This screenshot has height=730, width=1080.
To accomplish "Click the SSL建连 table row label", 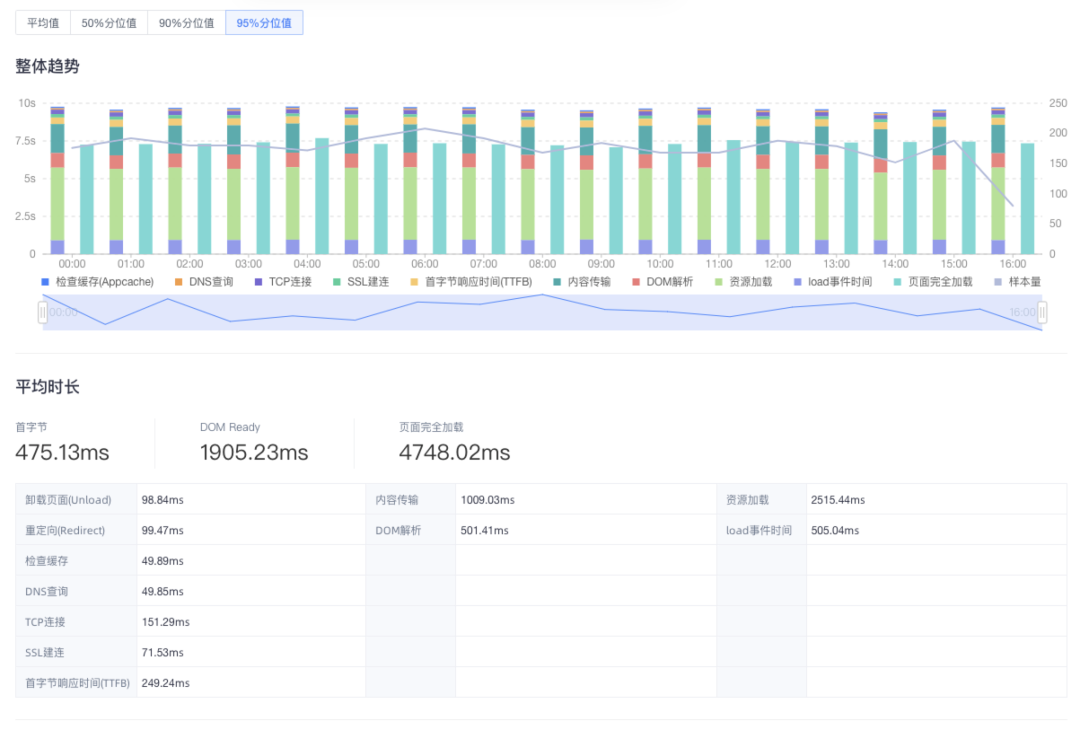I will (45, 652).
